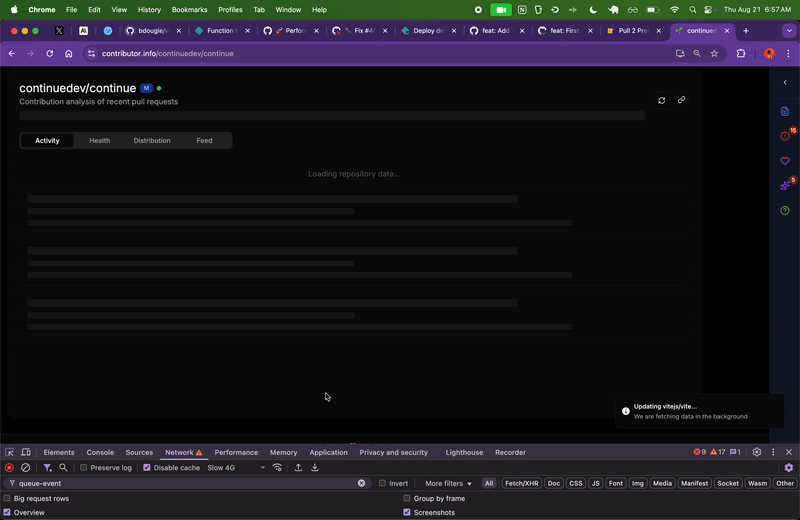Uncheck the Overview checkbox
This screenshot has height=520, width=800.
pyautogui.click(x=7, y=512)
